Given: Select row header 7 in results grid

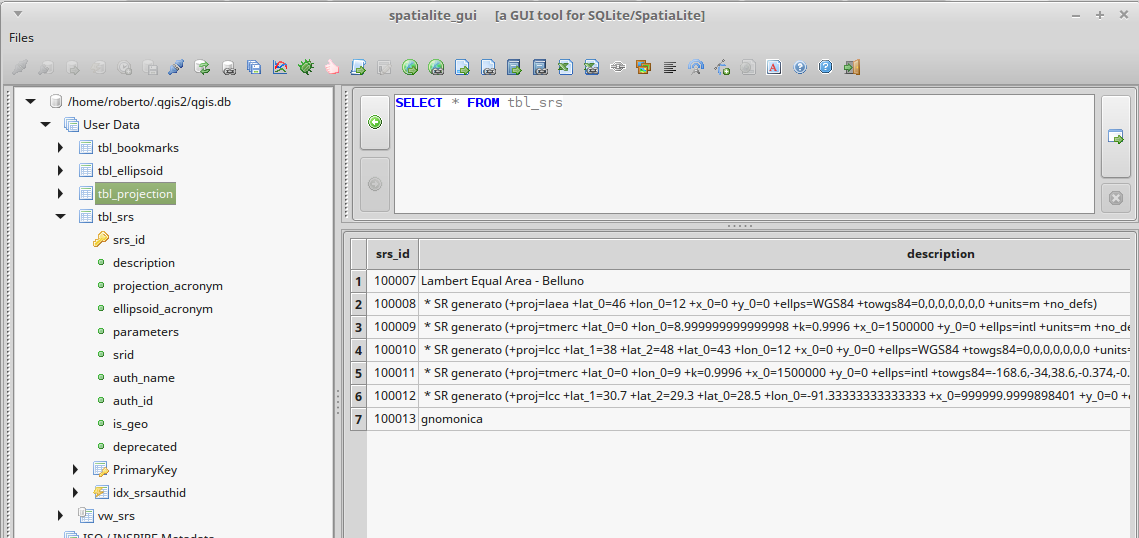Looking at the screenshot, I should click(x=358, y=420).
